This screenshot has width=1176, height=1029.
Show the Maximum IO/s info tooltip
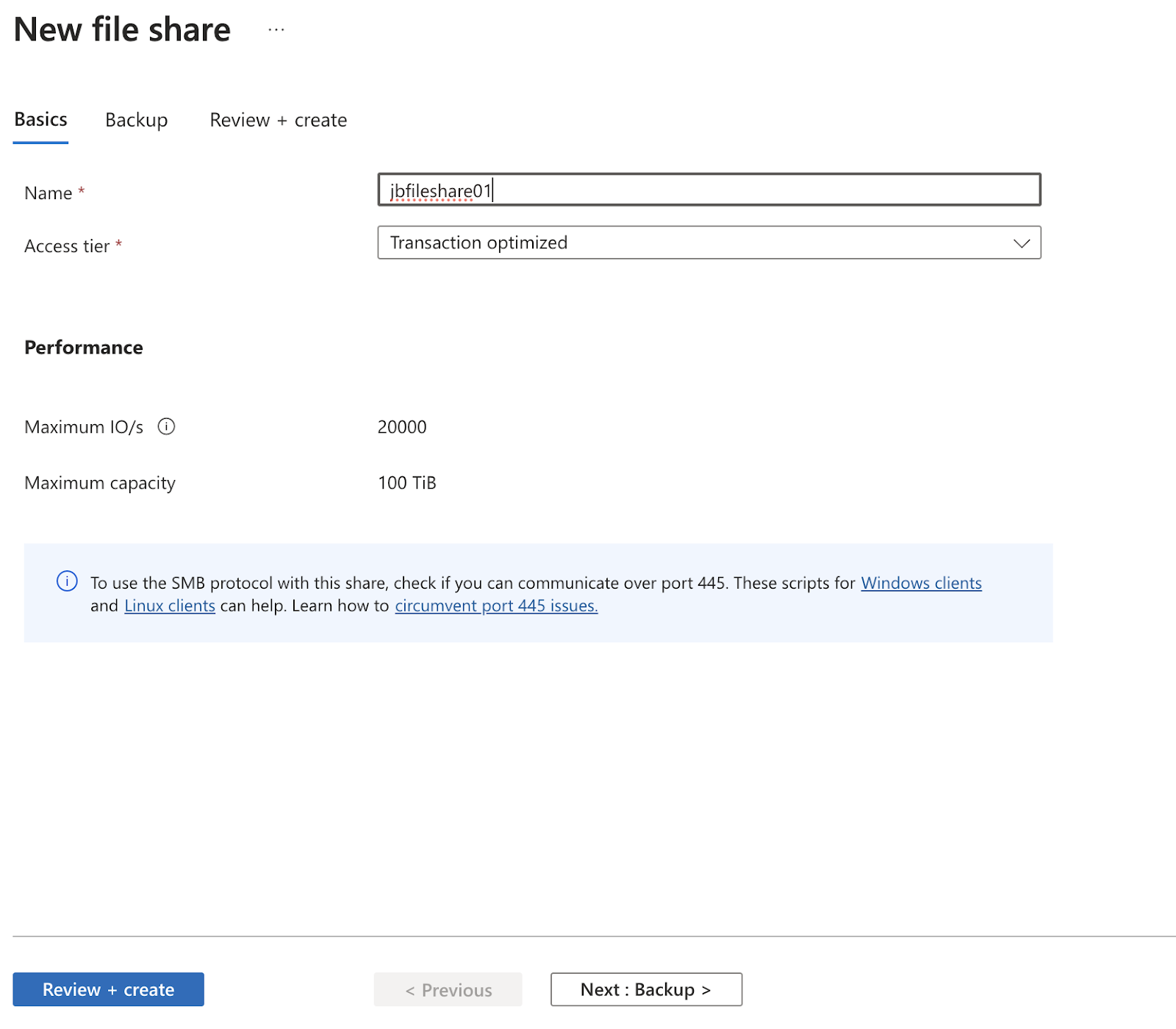click(167, 426)
